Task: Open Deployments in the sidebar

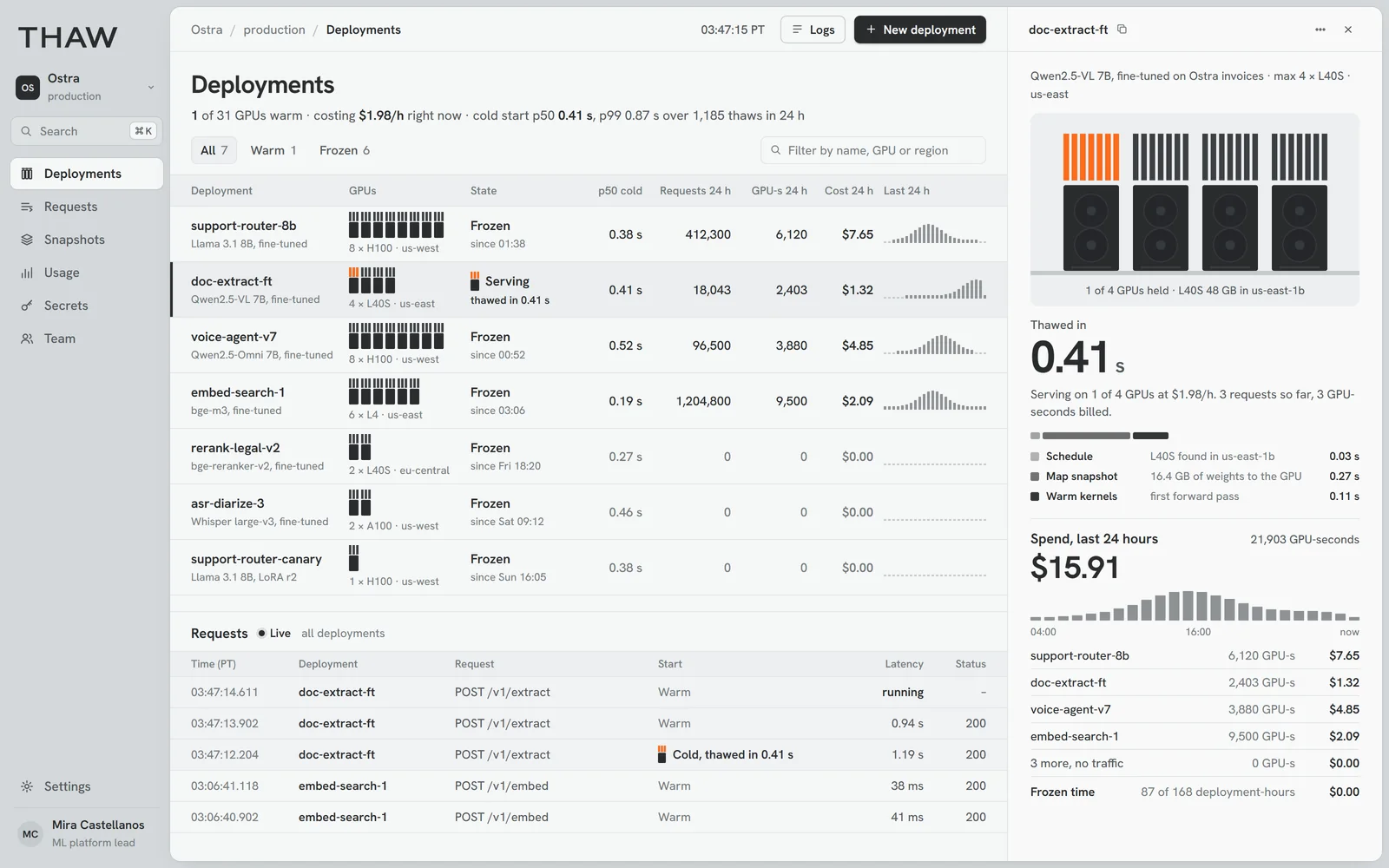Action: (x=87, y=174)
